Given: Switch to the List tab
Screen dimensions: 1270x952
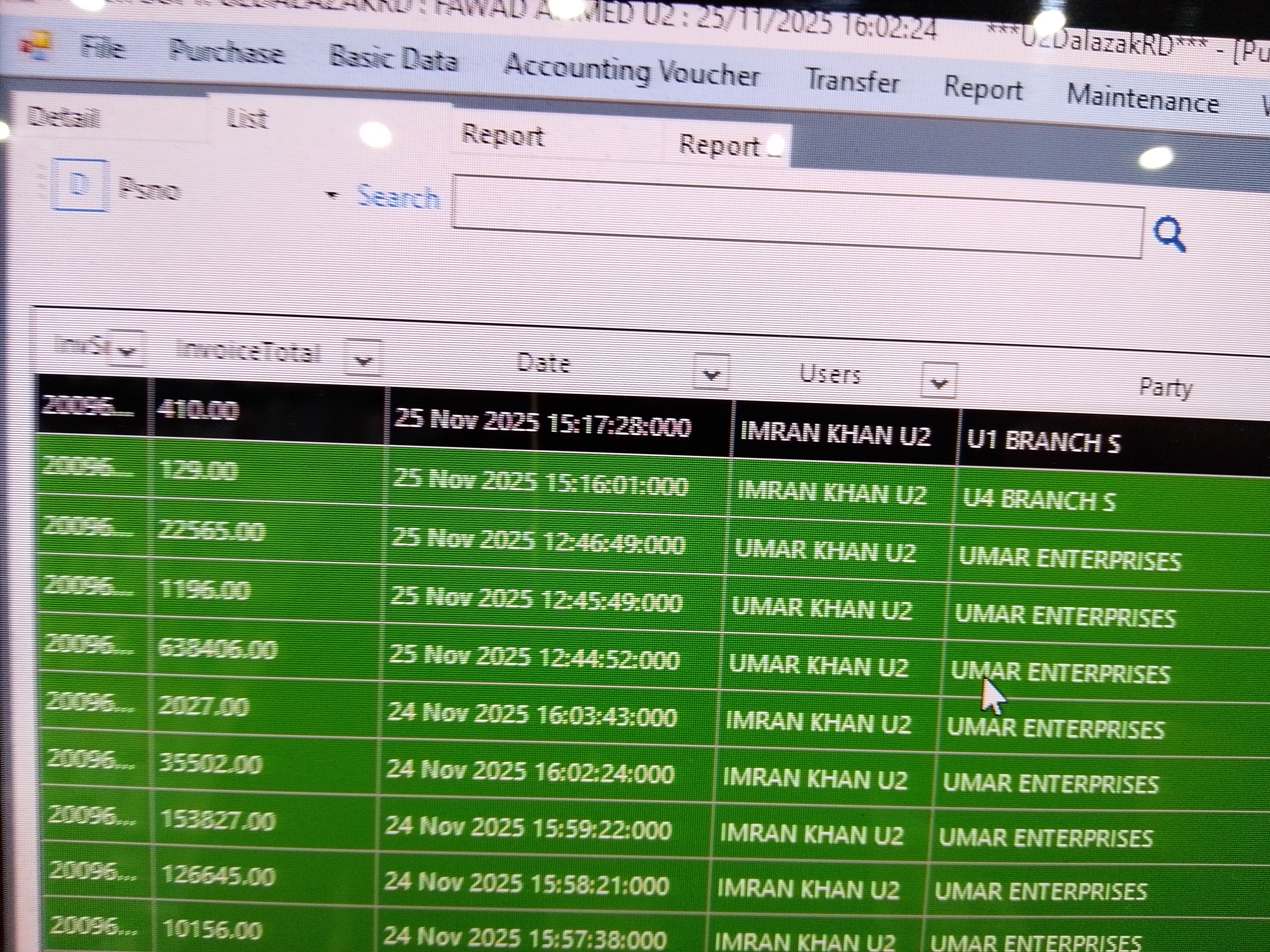Looking at the screenshot, I should (247, 119).
